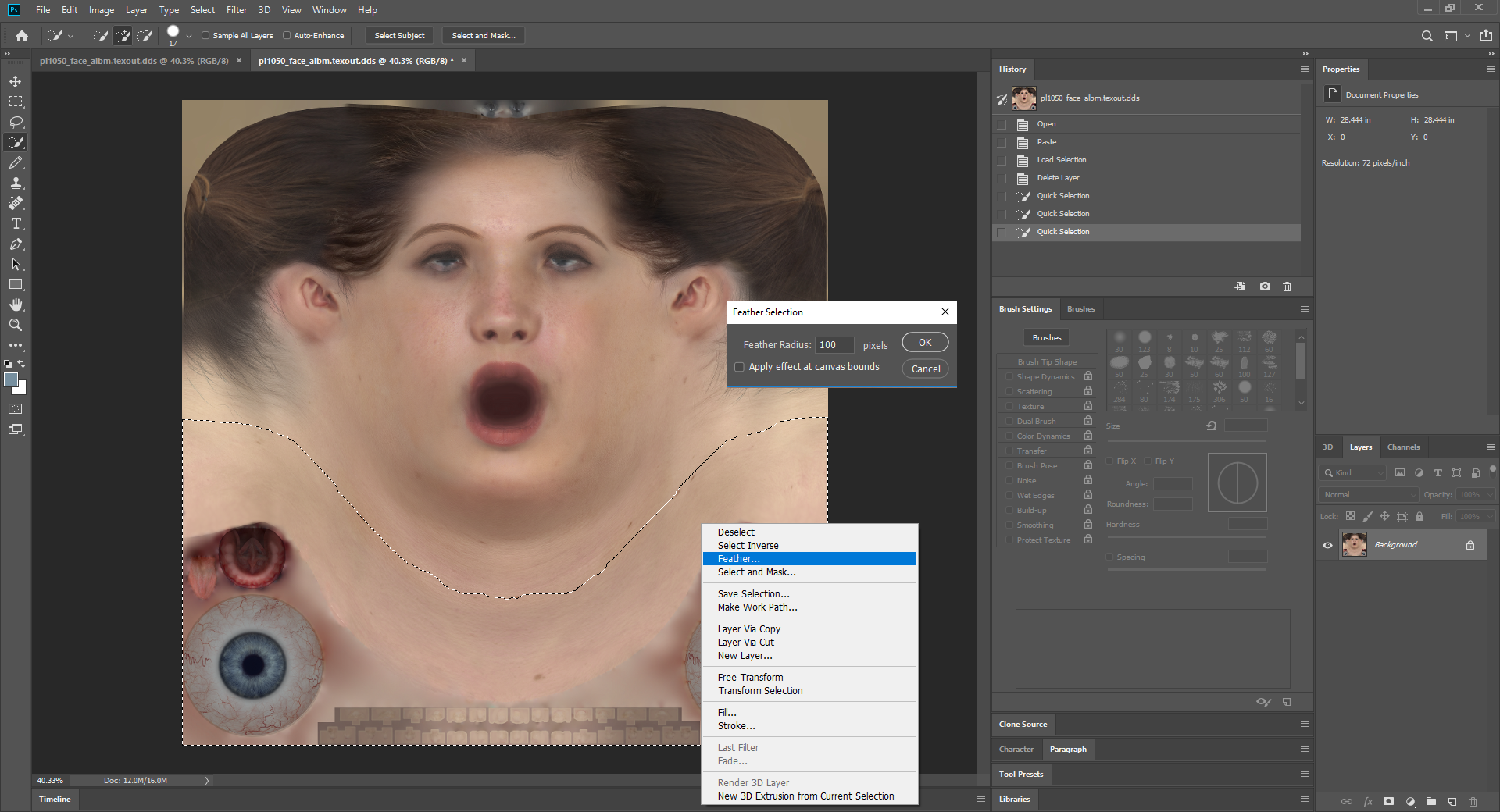Click the Feather Radius input field
1500x812 pixels.
click(x=834, y=345)
